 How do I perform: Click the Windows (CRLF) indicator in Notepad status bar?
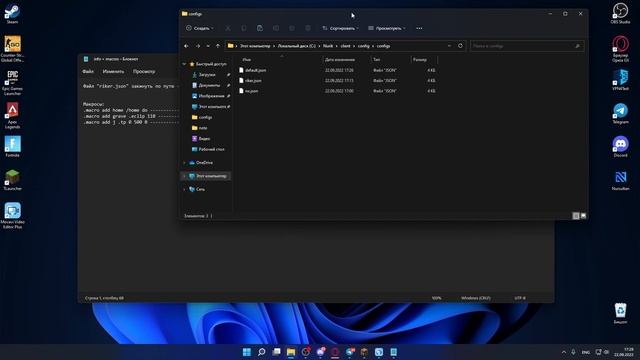(x=476, y=298)
